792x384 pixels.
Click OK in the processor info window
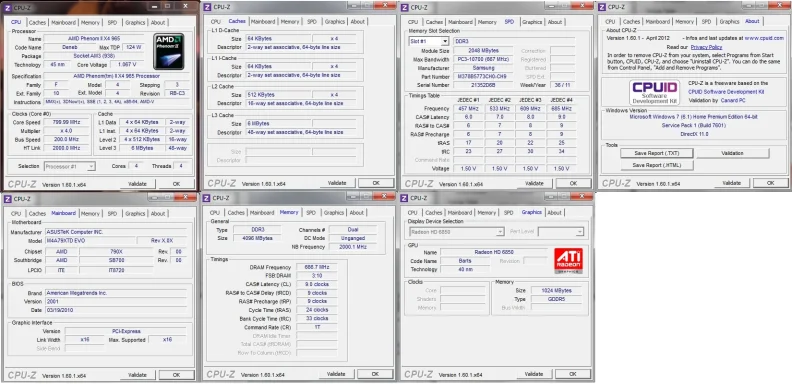click(x=176, y=184)
